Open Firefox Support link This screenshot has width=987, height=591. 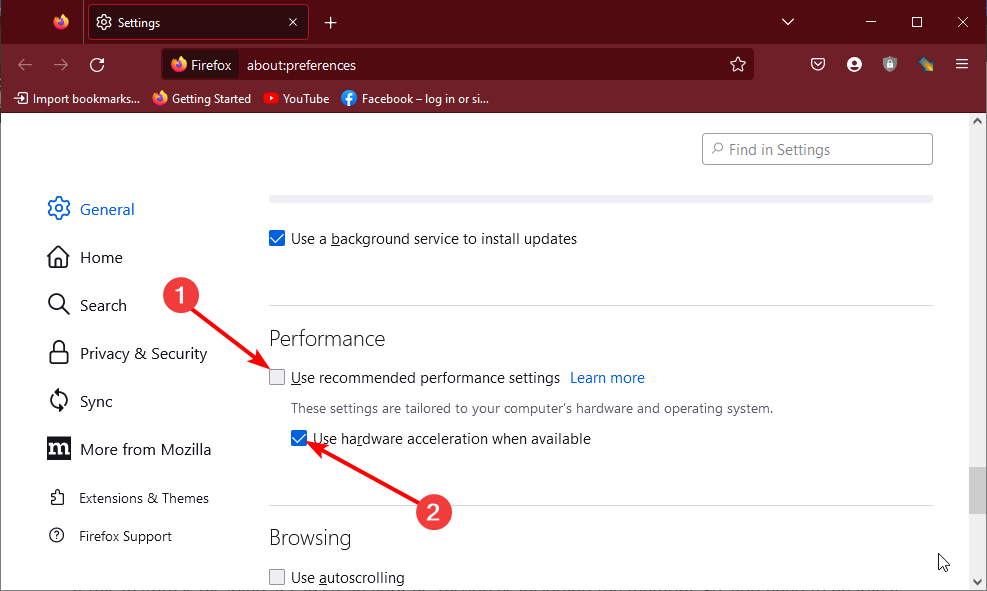(x=110, y=536)
